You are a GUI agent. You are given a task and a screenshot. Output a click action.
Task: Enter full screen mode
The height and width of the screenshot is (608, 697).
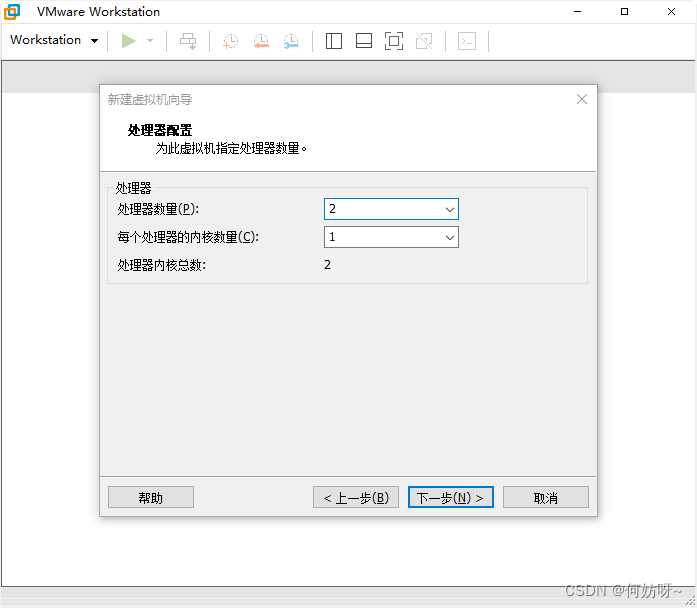pyautogui.click(x=394, y=41)
